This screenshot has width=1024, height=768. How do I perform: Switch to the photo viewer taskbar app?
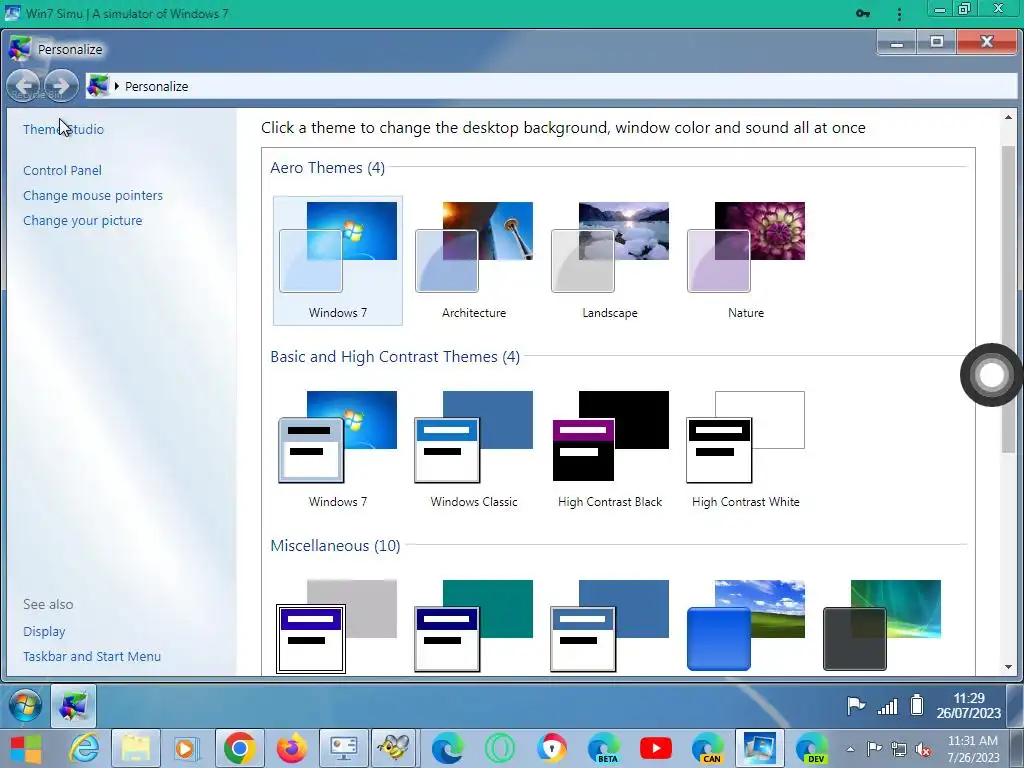760,748
